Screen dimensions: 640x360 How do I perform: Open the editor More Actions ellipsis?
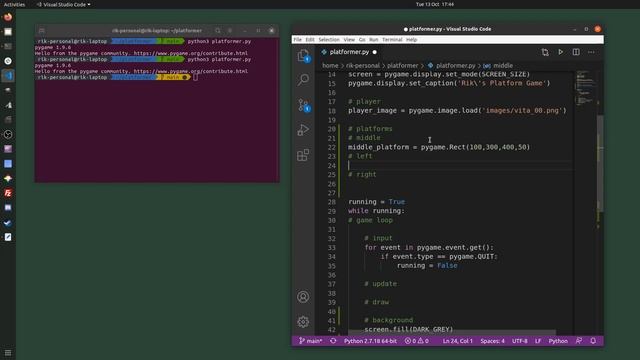(591, 52)
